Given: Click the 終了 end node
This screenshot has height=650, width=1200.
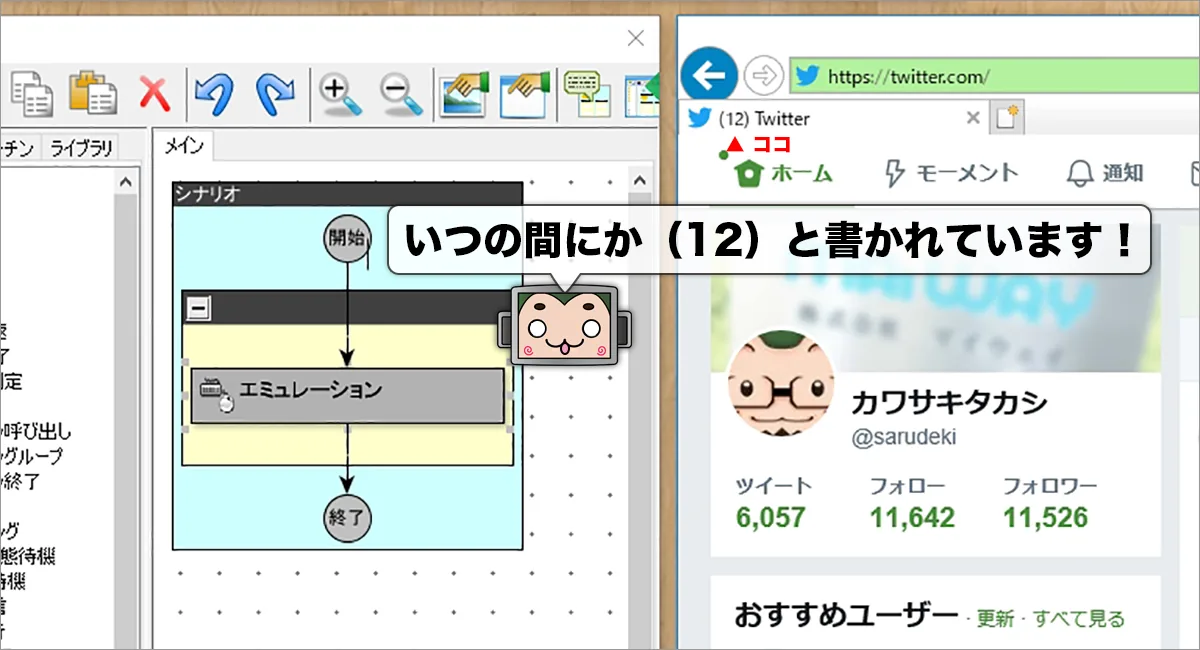Looking at the screenshot, I should pos(347,518).
